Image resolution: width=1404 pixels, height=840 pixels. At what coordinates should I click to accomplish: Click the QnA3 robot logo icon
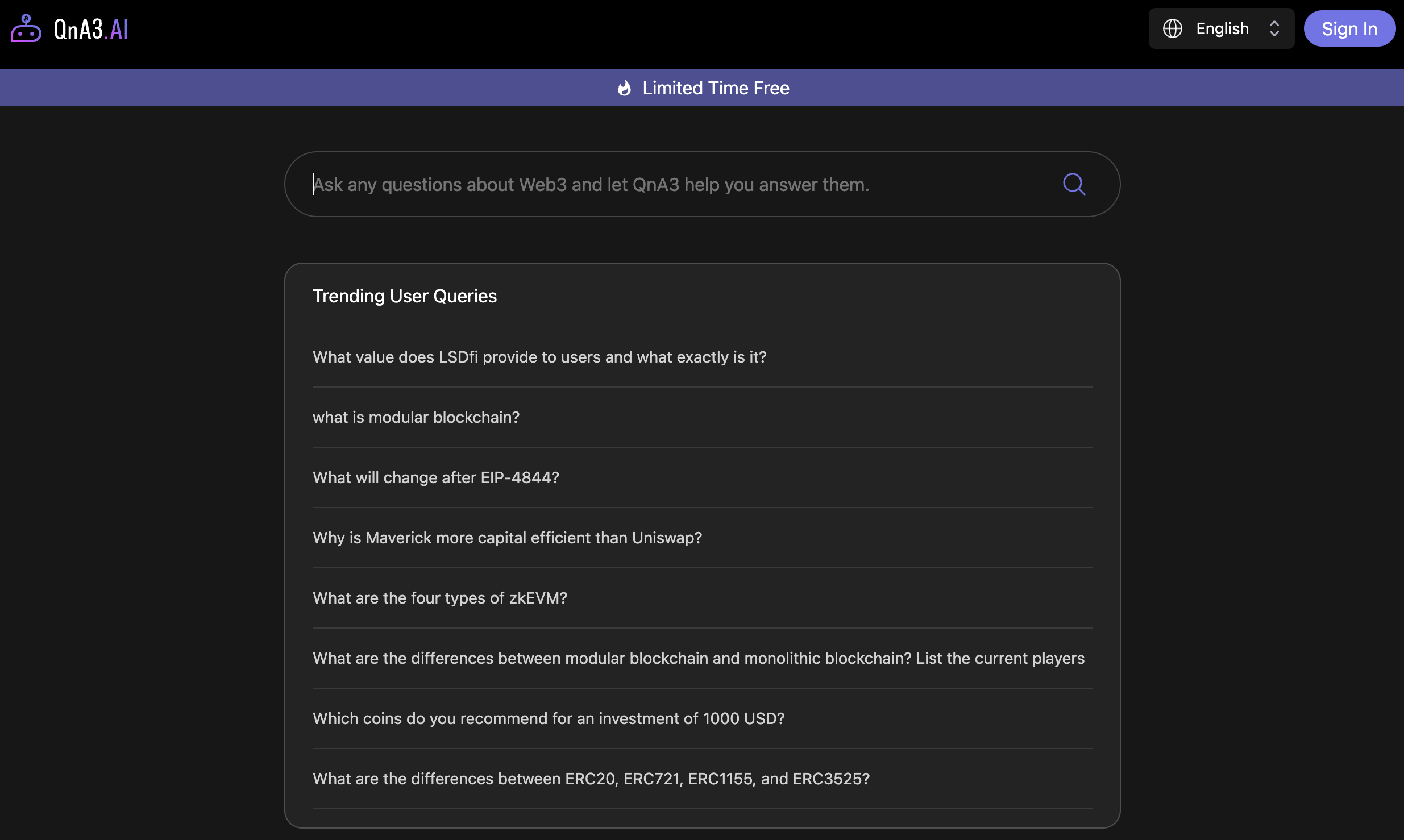[x=26, y=28]
